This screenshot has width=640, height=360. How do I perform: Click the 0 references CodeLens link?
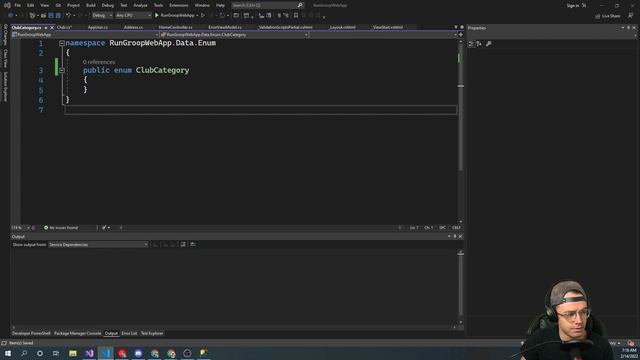tap(99, 62)
